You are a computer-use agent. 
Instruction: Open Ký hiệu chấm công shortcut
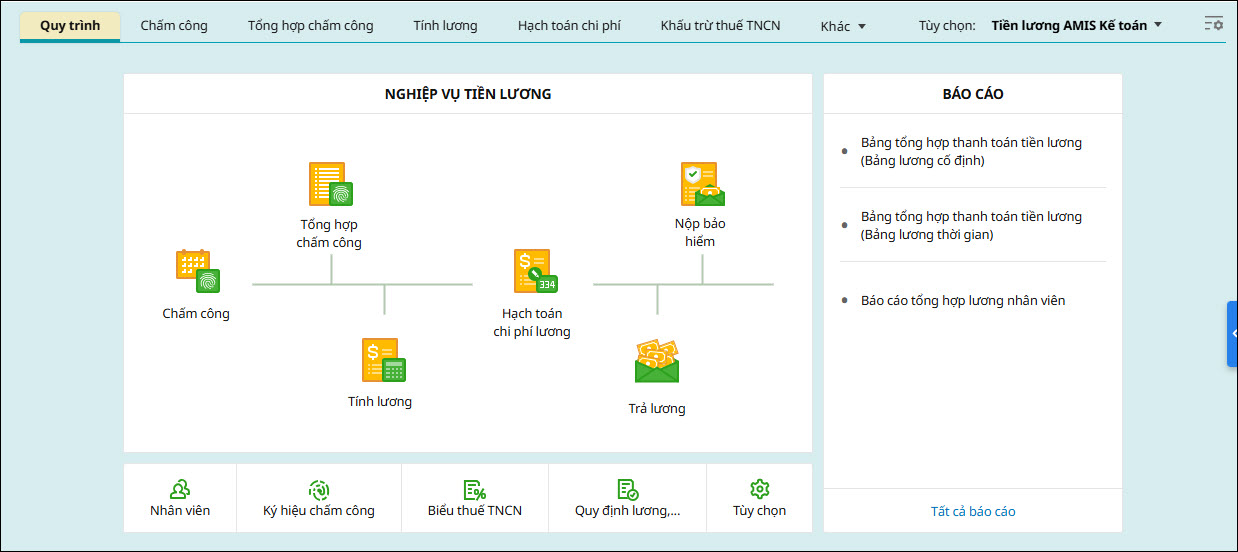tap(319, 498)
